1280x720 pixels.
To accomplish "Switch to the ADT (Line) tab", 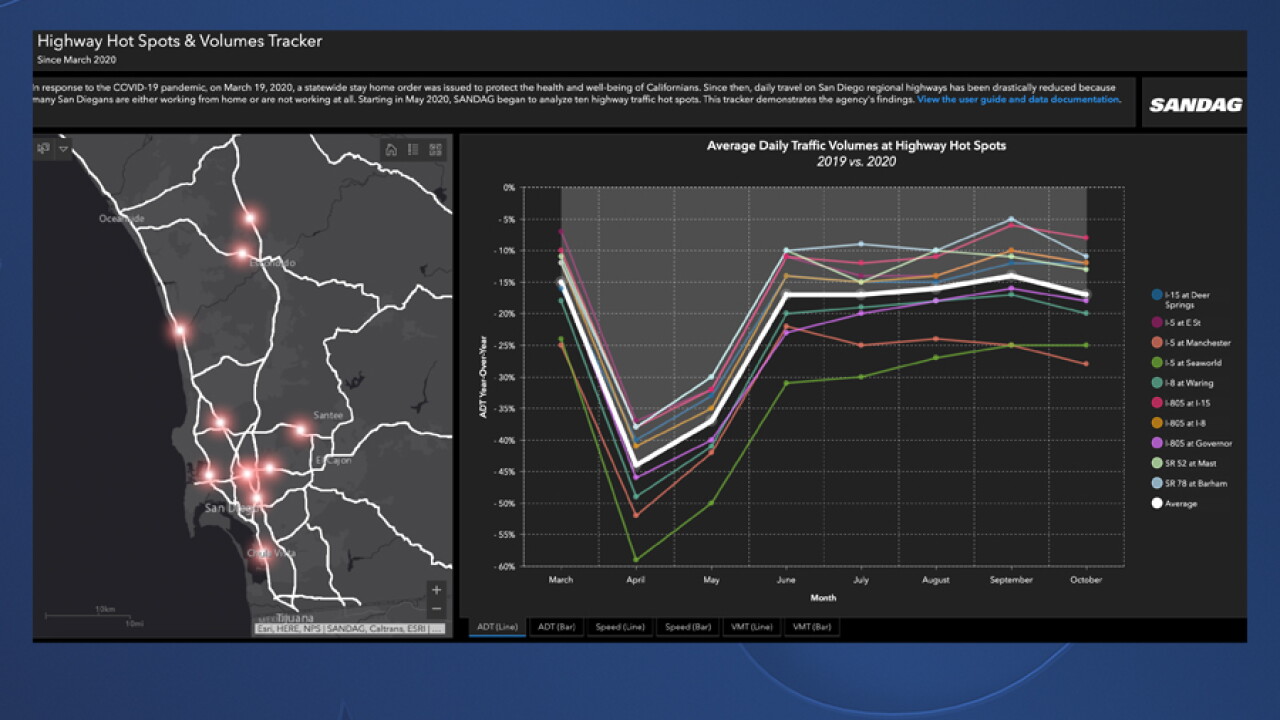I will (497, 627).
